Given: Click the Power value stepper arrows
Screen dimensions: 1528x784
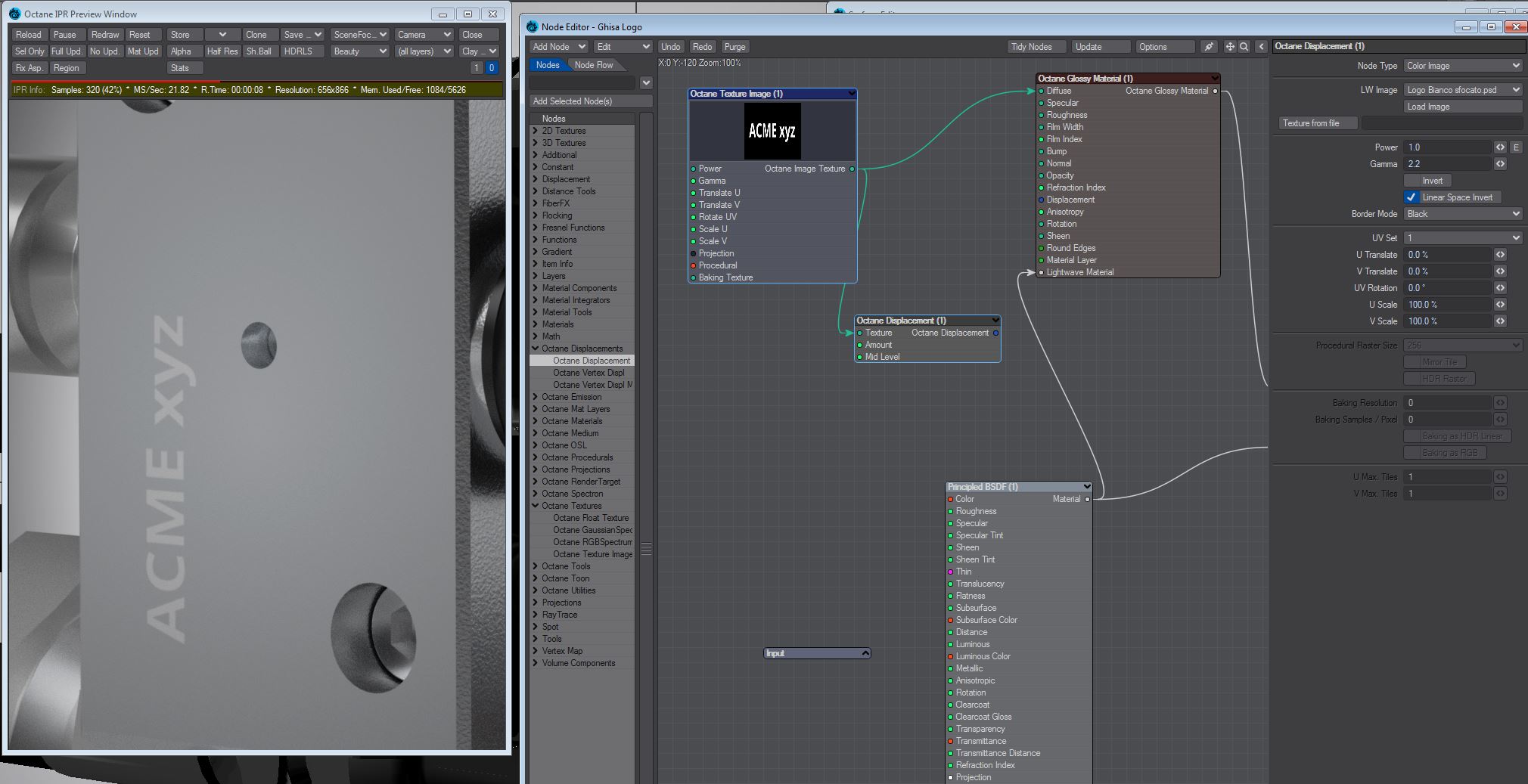Looking at the screenshot, I should (1501, 147).
